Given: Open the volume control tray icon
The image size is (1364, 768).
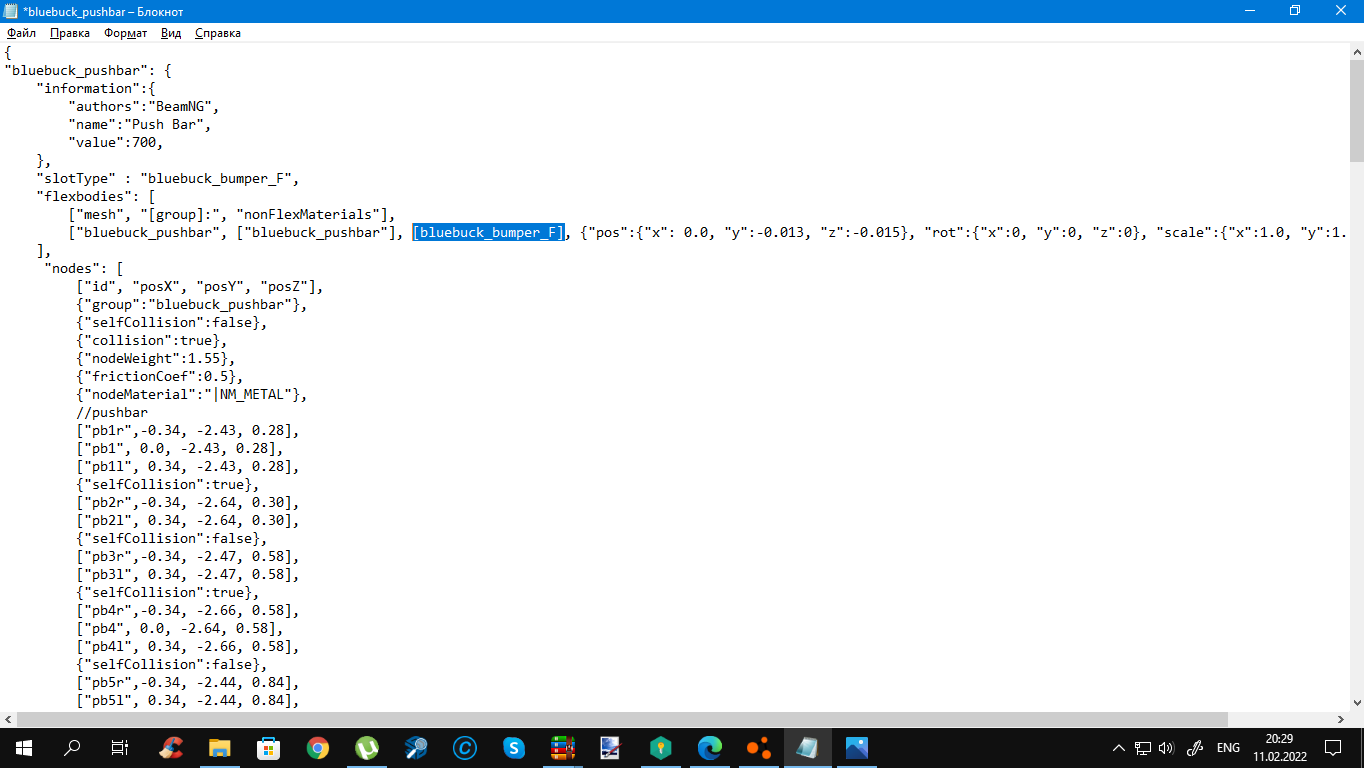Looking at the screenshot, I should pos(1166,747).
